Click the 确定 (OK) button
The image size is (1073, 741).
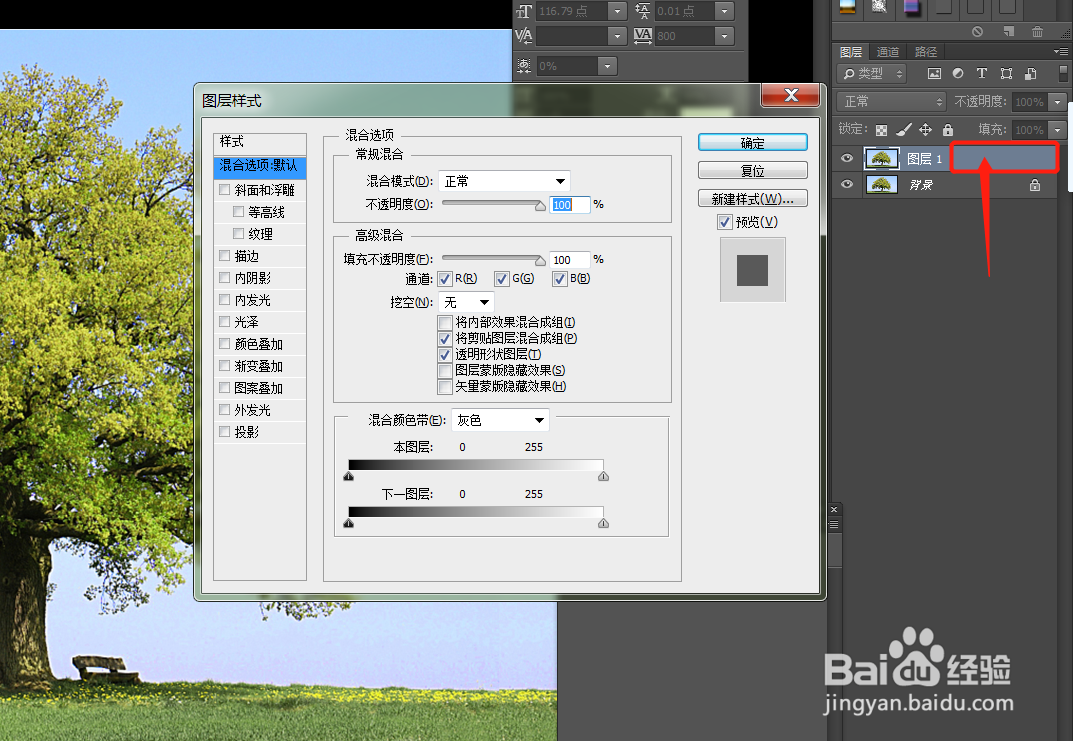(752, 142)
